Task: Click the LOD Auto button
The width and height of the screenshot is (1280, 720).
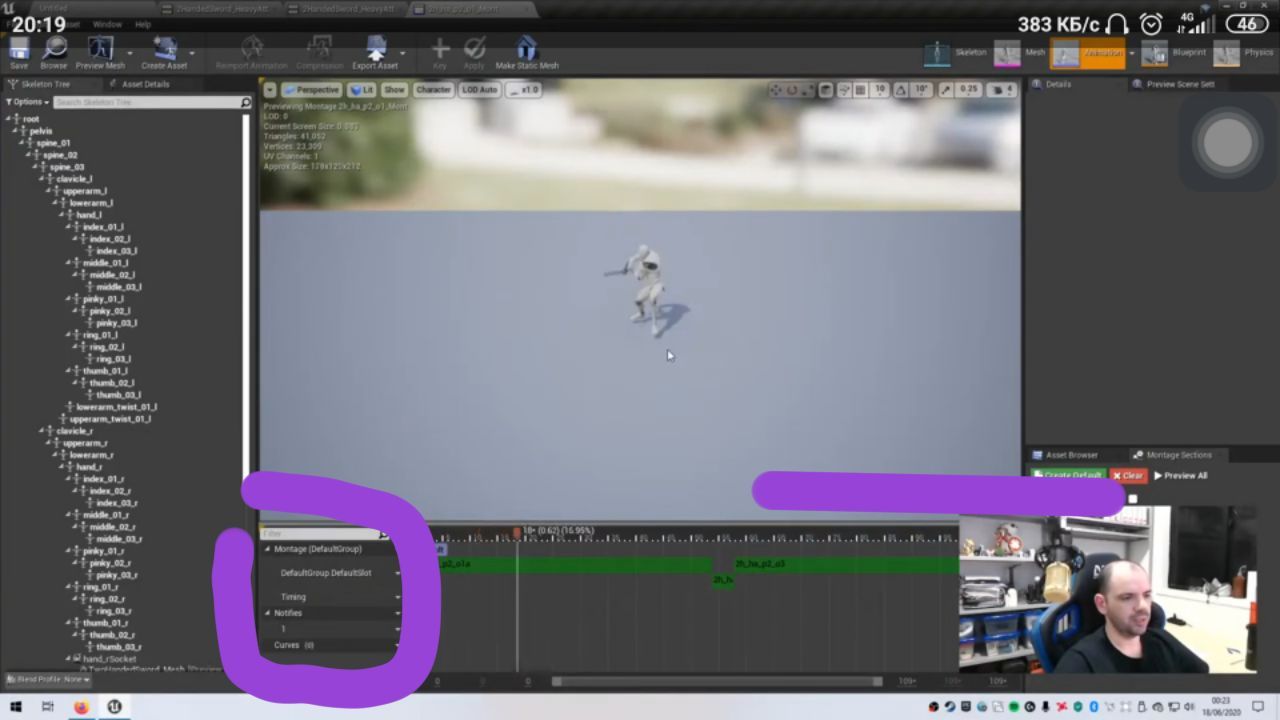Action: [x=479, y=90]
